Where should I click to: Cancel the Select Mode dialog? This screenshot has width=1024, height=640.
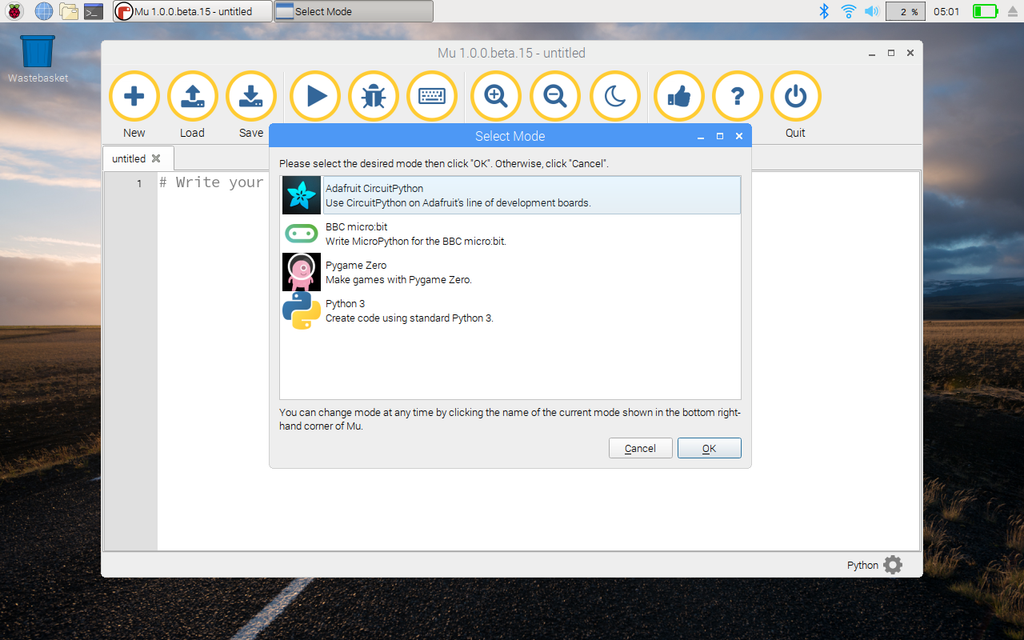pyautogui.click(x=640, y=448)
